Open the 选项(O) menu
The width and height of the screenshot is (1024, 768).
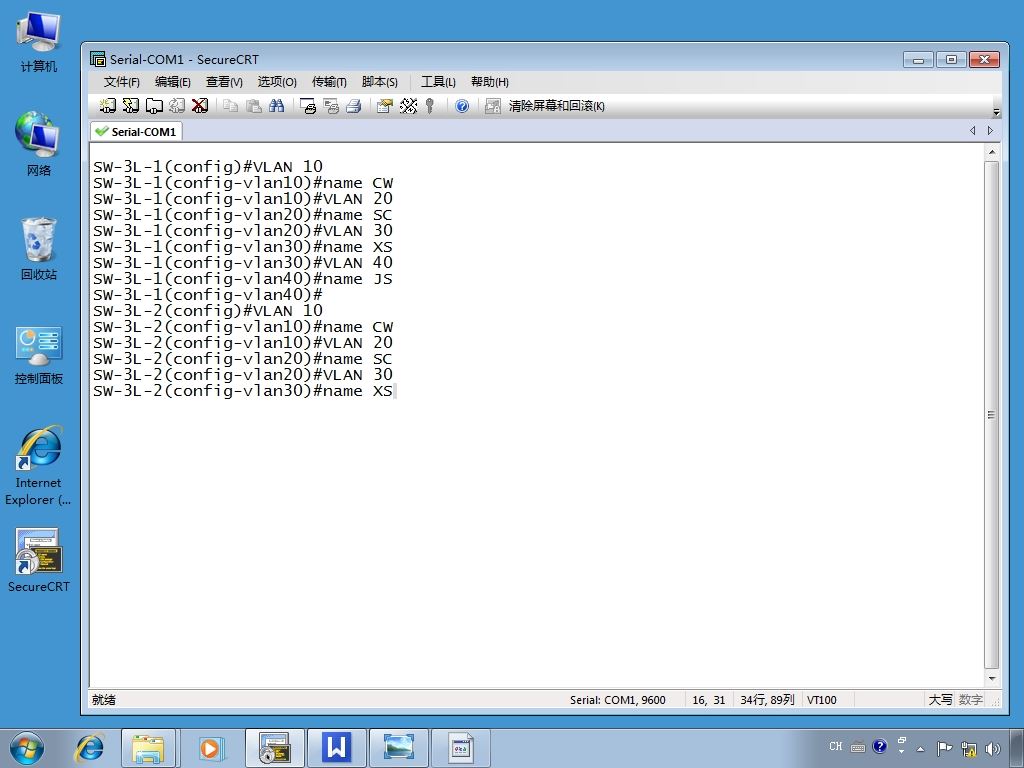(x=277, y=82)
